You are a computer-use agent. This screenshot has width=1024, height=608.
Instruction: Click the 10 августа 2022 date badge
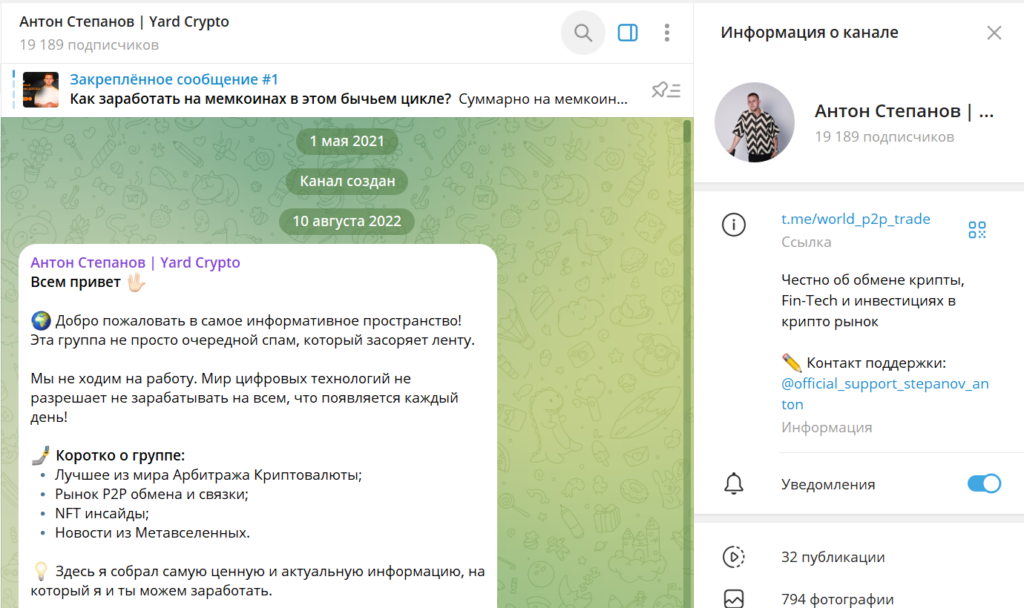coord(347,221)
